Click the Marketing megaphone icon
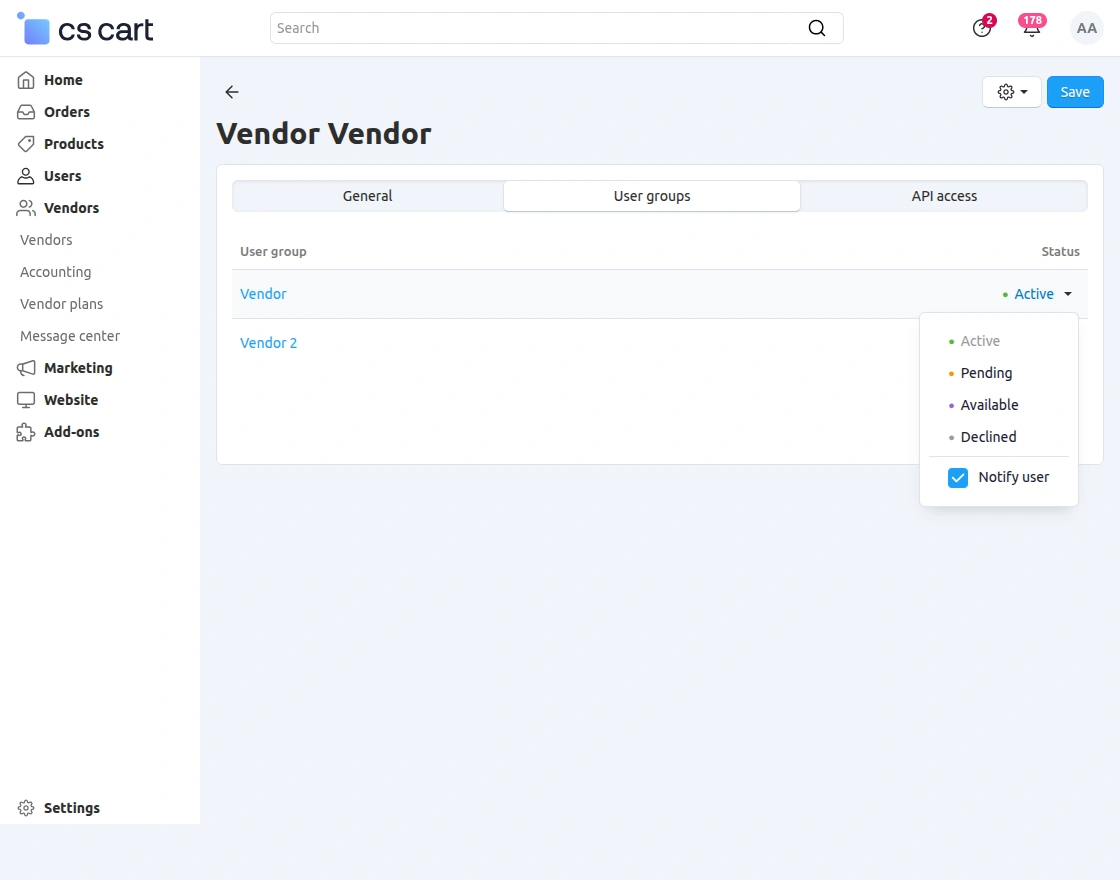The image size is (1120, 880). 26,368
